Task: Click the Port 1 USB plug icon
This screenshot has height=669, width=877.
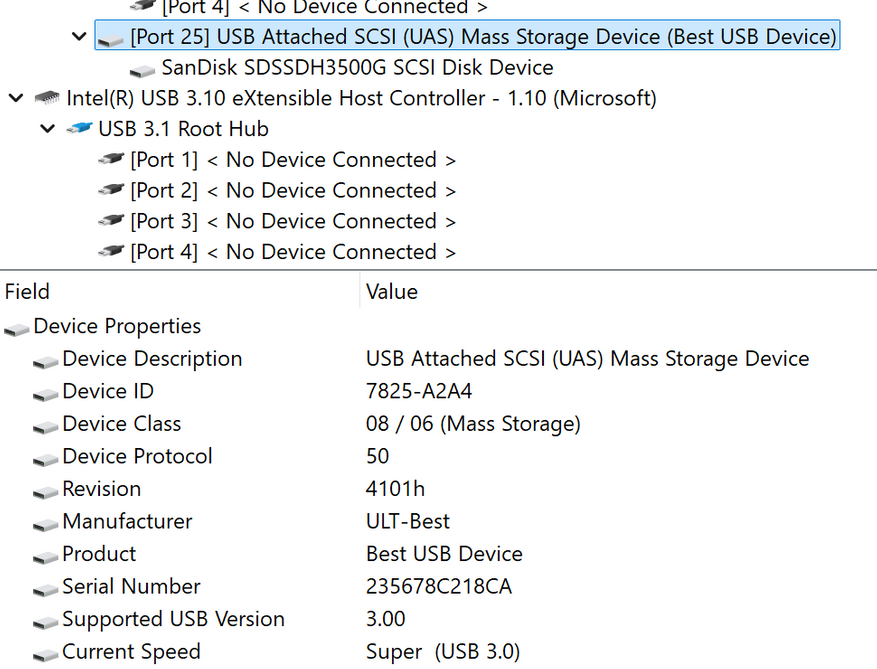Action: point(111,160)
